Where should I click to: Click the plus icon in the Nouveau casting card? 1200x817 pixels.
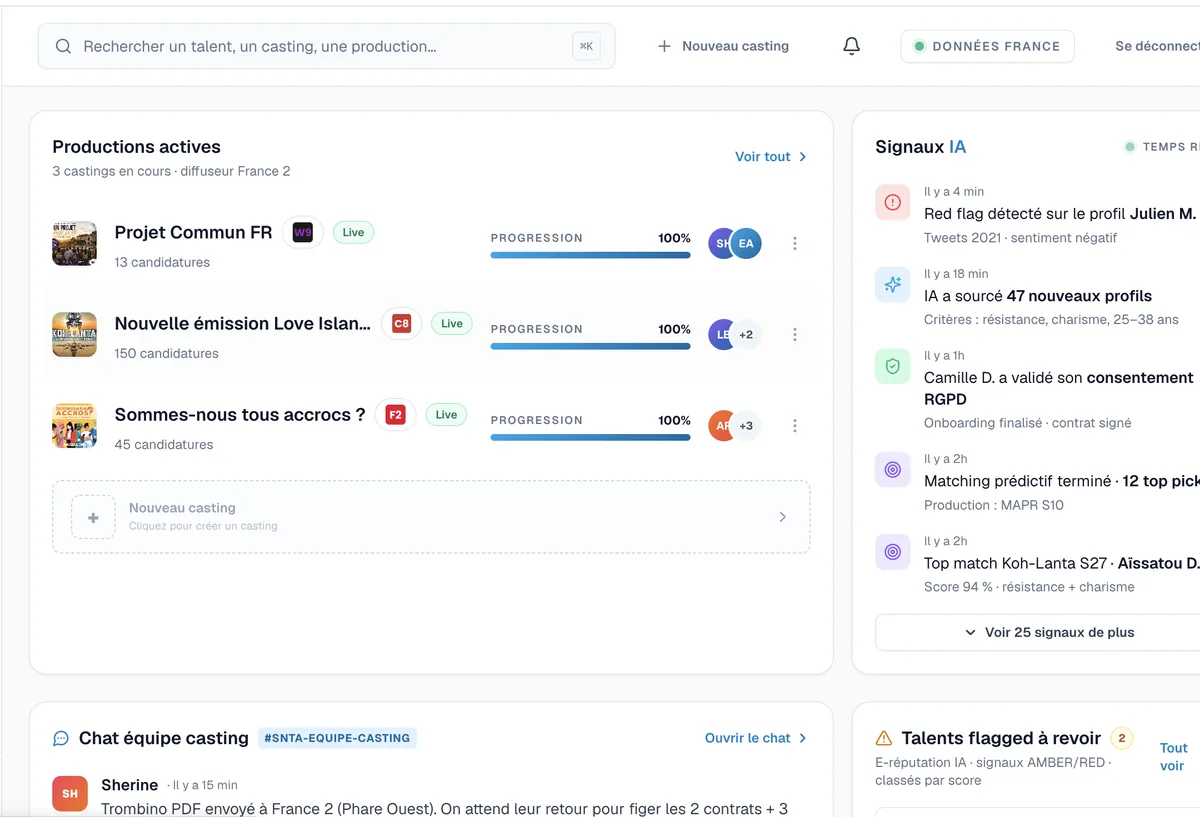tap(93, 517)
